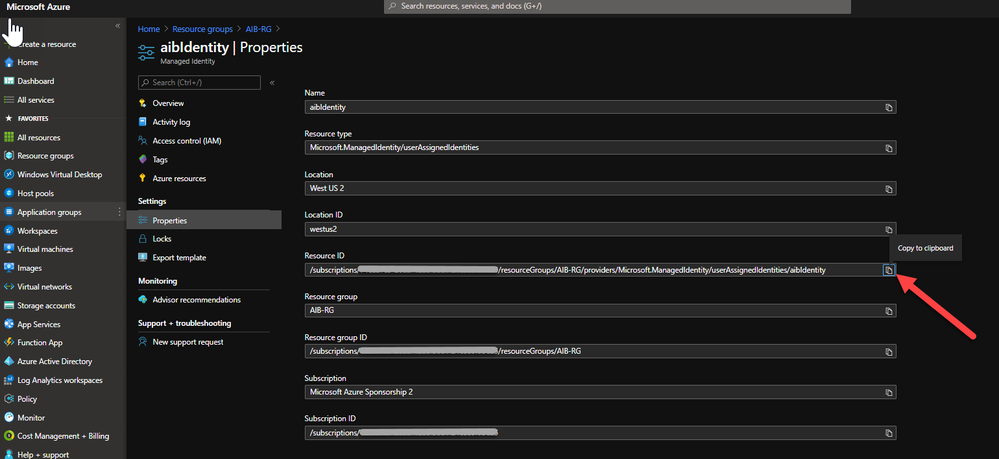Copy the Location value to clipboard
Viewport: 999px width, 459px height.
pyautogui.click(x=889, y=189)
